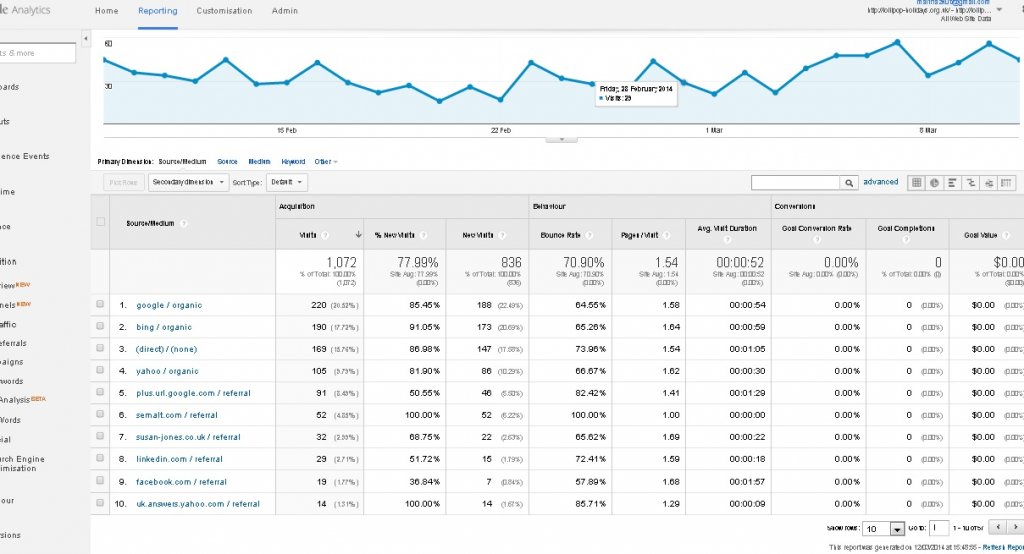Click the Go to page number field
Viewport: 1024px width, 554px height.
click(938, 528)
